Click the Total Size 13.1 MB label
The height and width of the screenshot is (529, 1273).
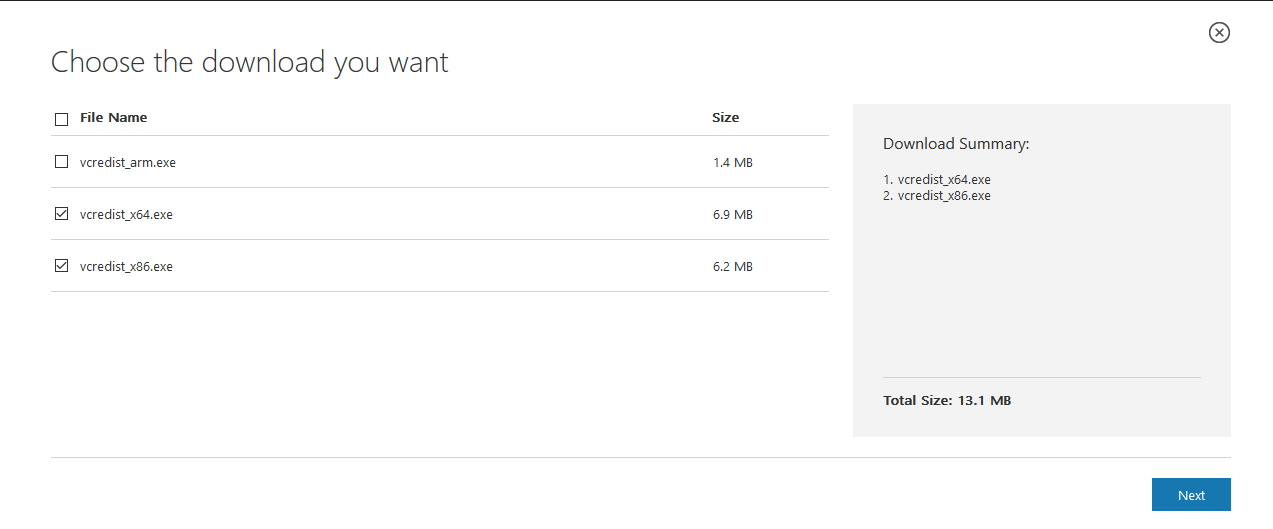(947, 400)
